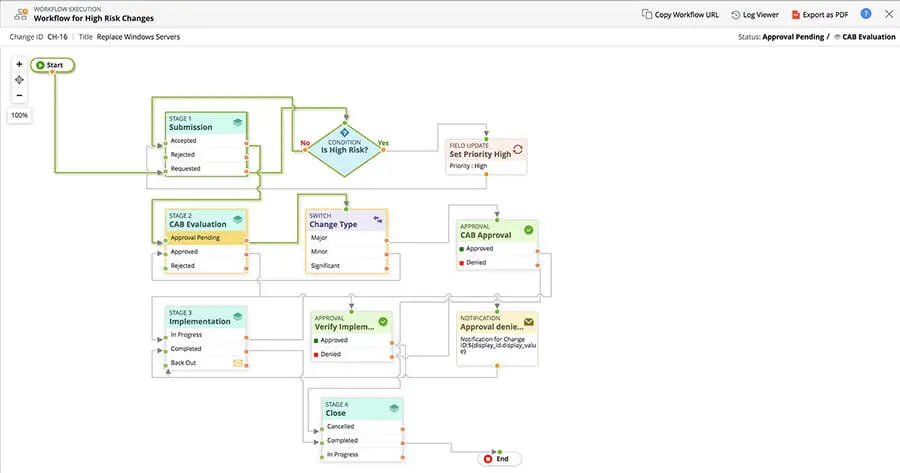Click green check icon on CAB Approval node
Viewport: 900px width, 473px height.
pyautogui.click(x=528, y=230)
